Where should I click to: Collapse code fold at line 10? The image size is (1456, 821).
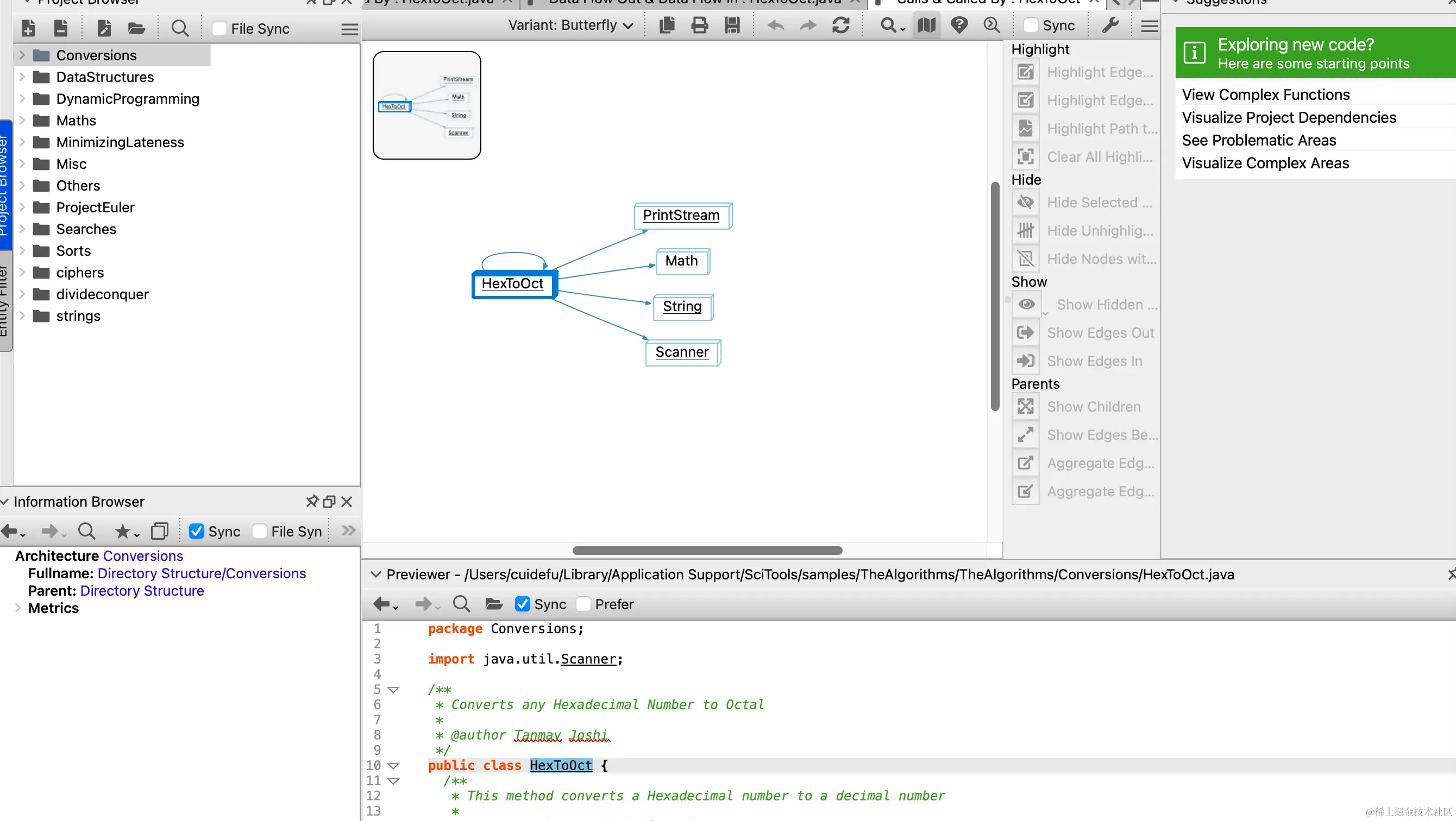(394, 766)
